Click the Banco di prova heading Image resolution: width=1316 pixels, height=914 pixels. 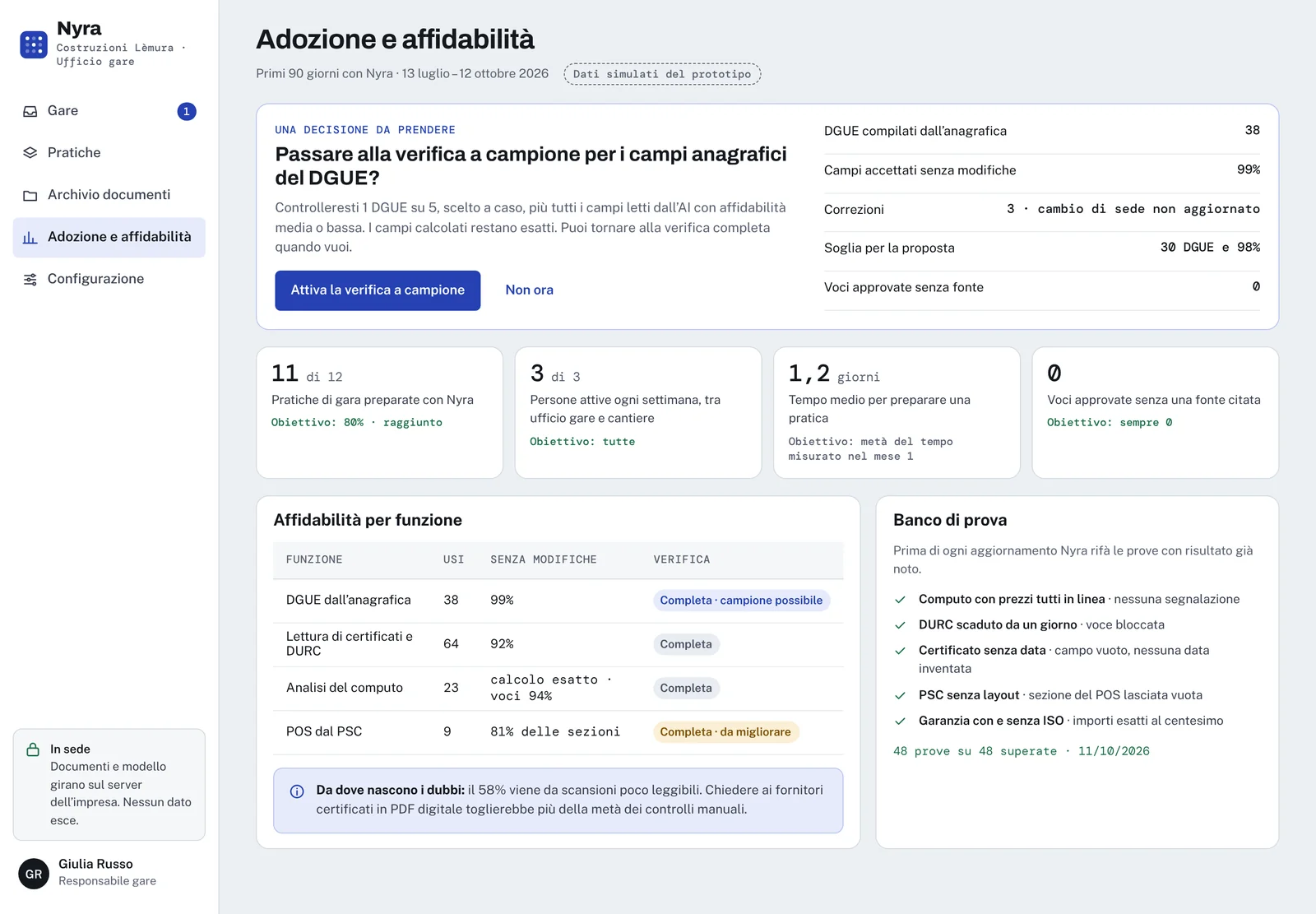point(950,520)
